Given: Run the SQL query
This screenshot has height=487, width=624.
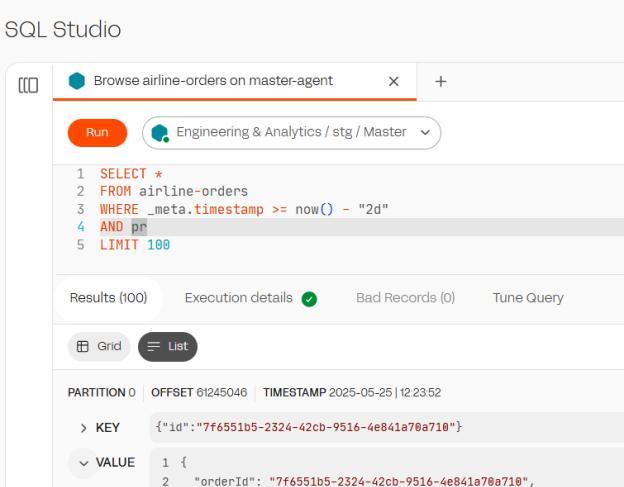Looking at the screenshot, I should 98,132.
